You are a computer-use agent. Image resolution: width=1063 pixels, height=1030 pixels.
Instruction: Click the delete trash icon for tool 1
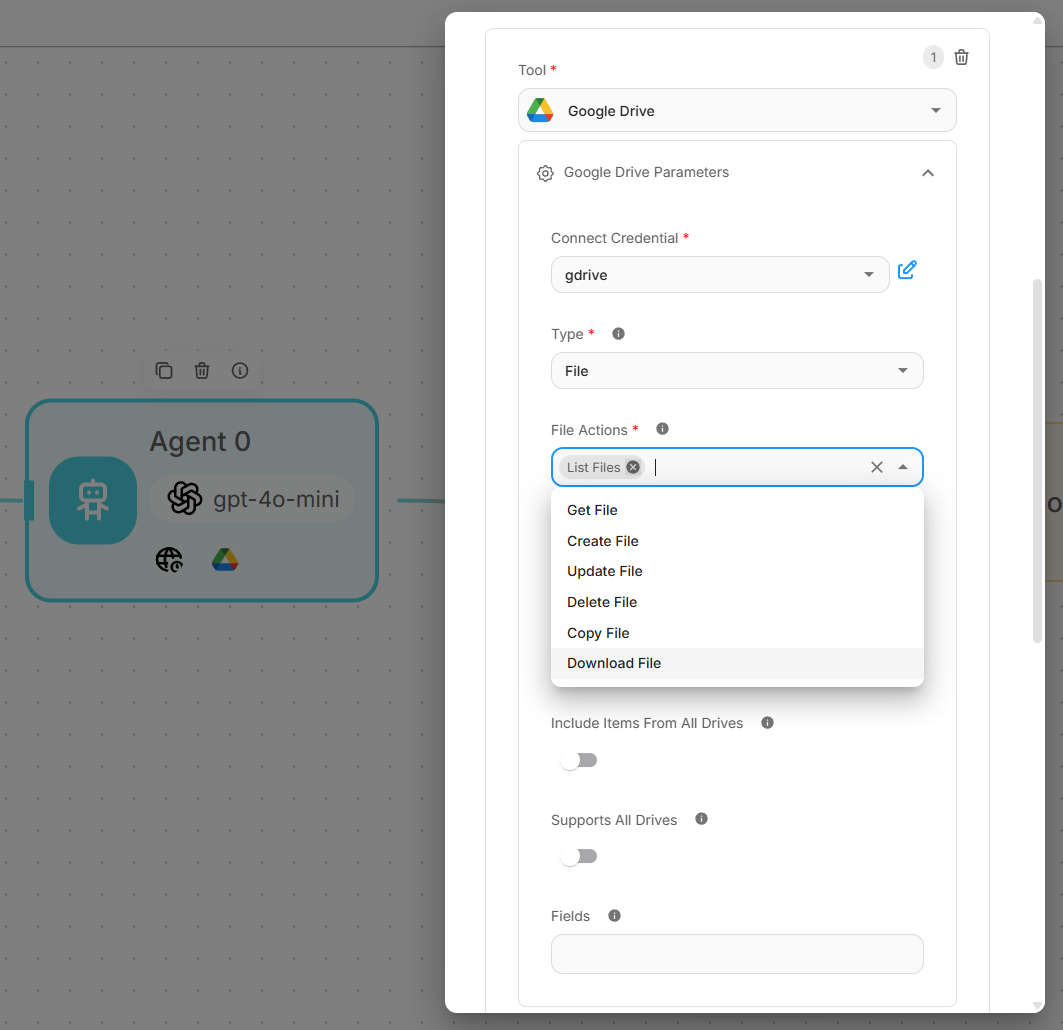pyautogui.click(x=961, y=58)
